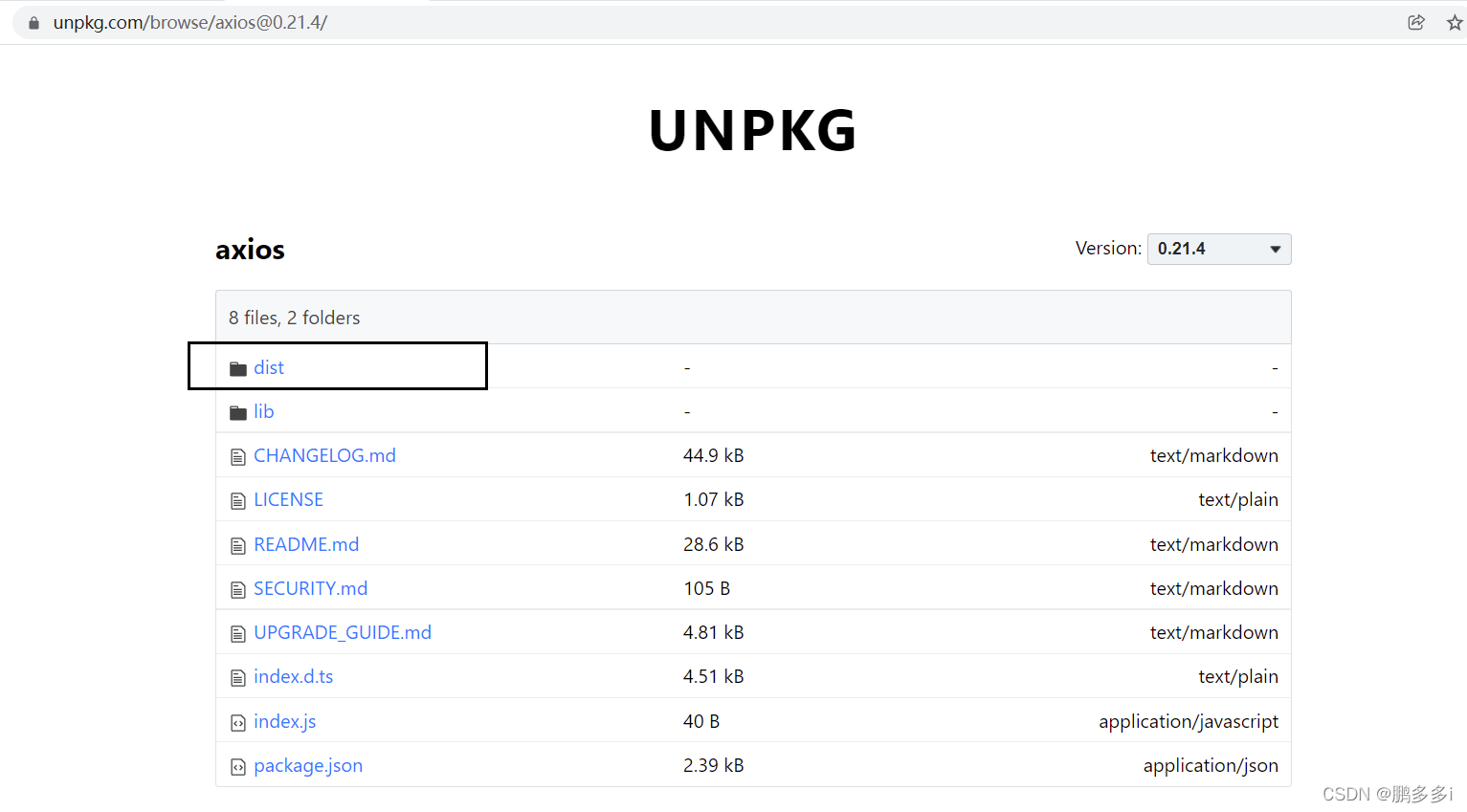Click the application/json type of package.json
Screen dimensions: 1467x812
1211,765
